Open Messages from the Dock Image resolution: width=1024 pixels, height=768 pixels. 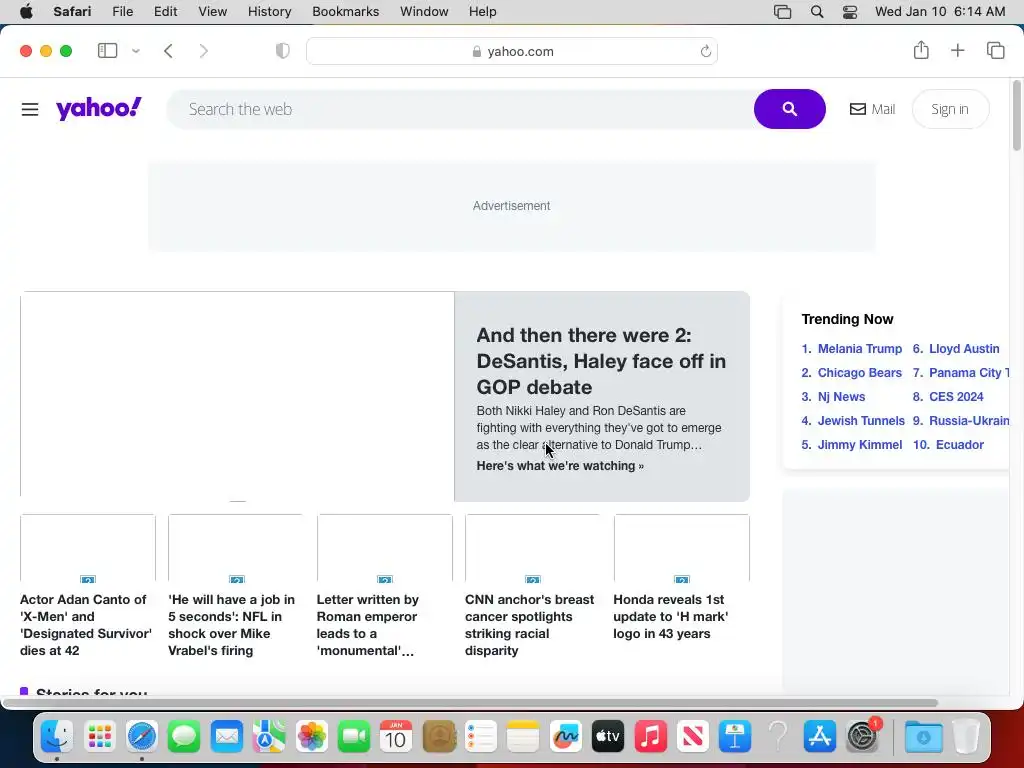[x=184, y=737]
